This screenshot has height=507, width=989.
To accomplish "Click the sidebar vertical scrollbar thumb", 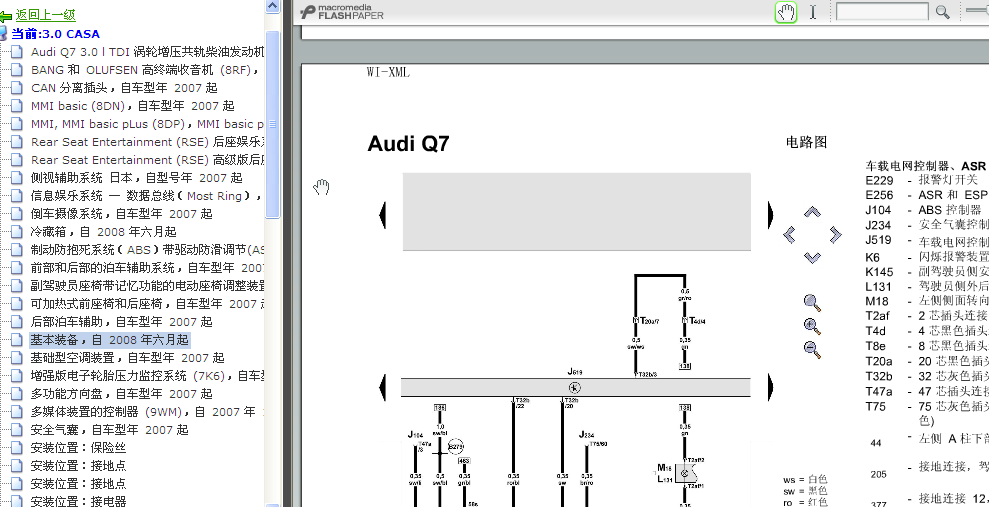I will 272,125.
